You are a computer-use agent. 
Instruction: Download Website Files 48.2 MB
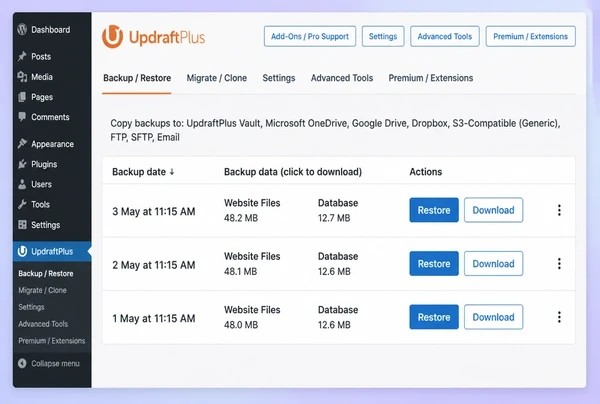pos(252,210)
